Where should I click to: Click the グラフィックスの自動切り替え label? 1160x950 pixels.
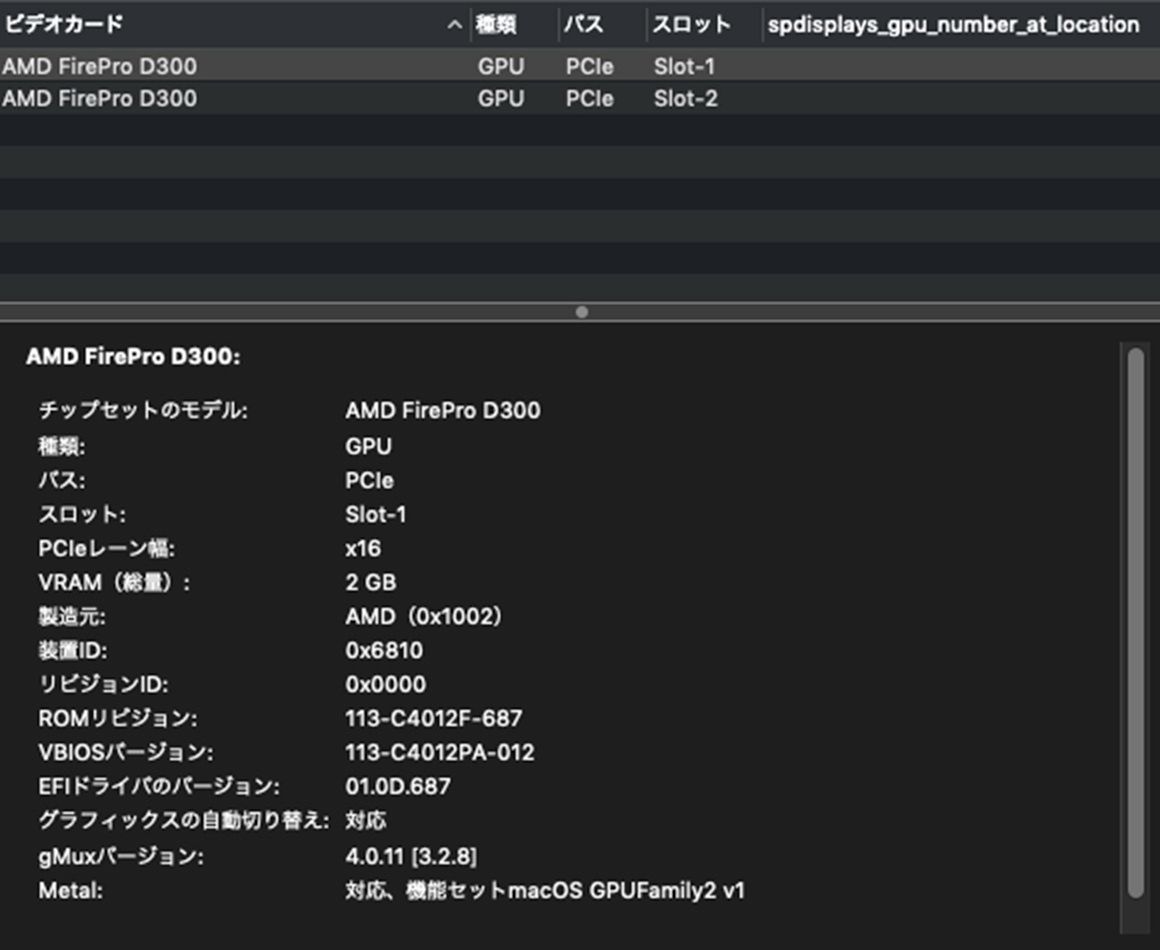pyautogui.click(x=184, y=821)
